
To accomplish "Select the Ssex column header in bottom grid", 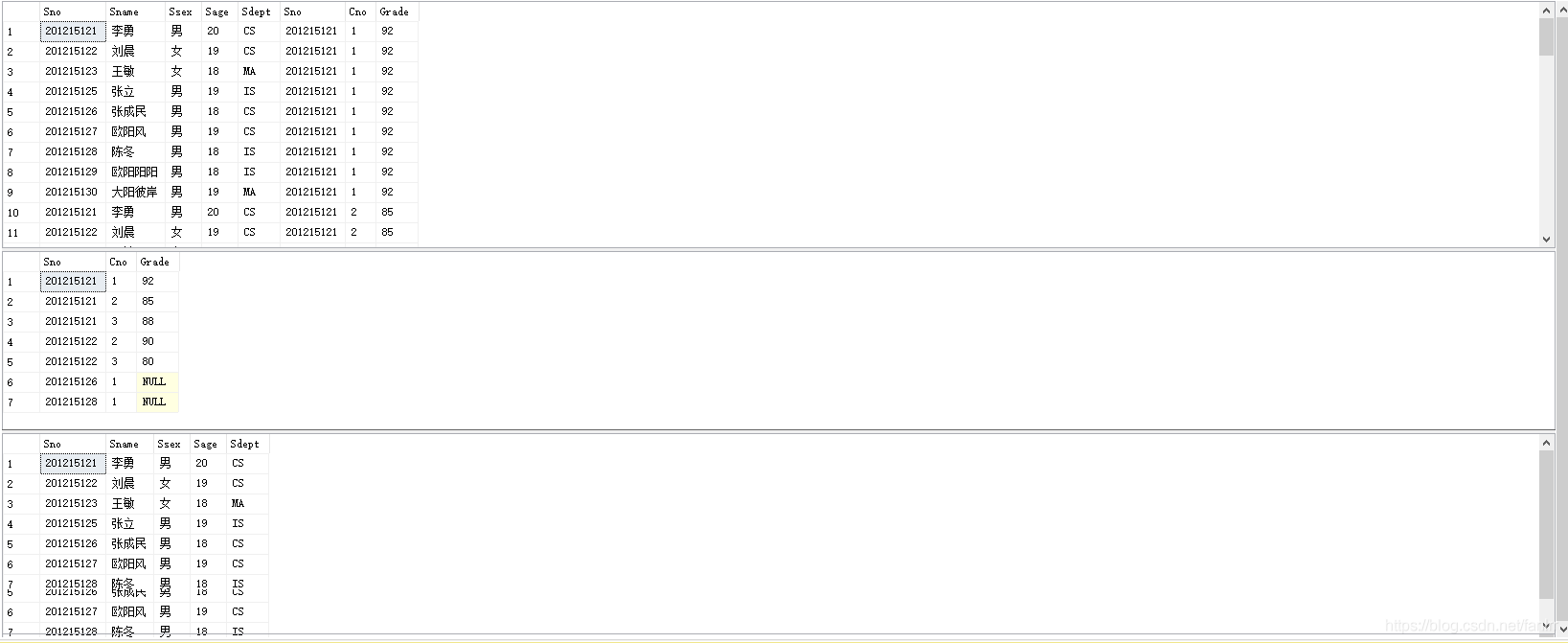I will [170, 444].
